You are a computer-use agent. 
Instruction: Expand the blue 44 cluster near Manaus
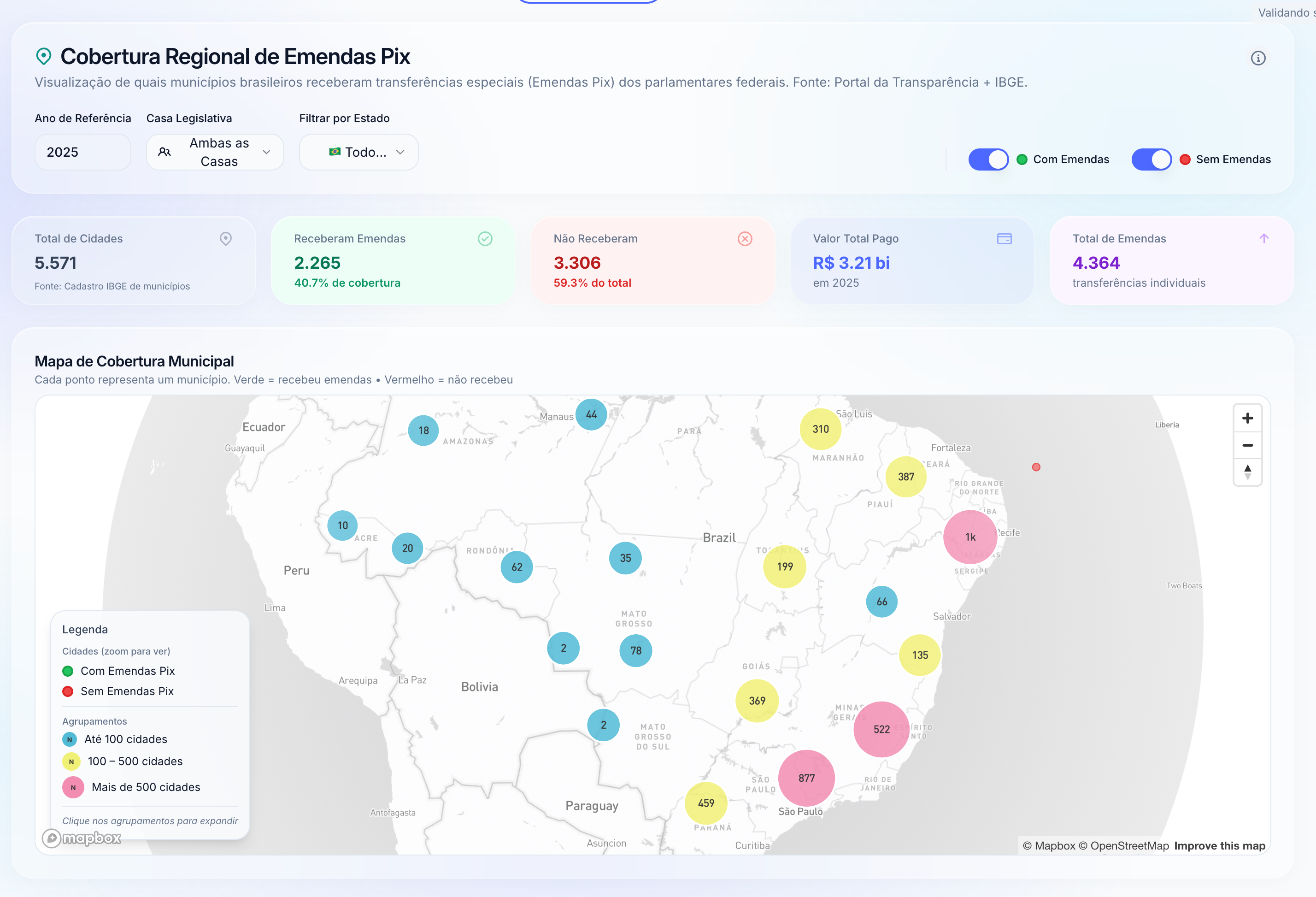point(591,414)
